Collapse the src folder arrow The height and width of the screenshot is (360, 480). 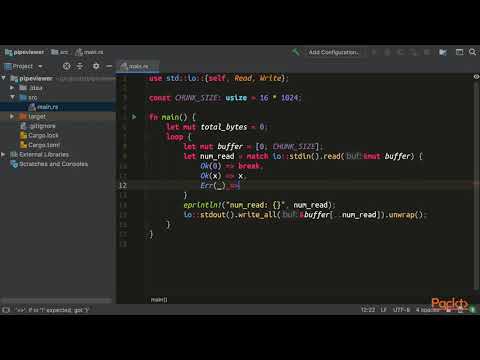(x=12, y=97)
